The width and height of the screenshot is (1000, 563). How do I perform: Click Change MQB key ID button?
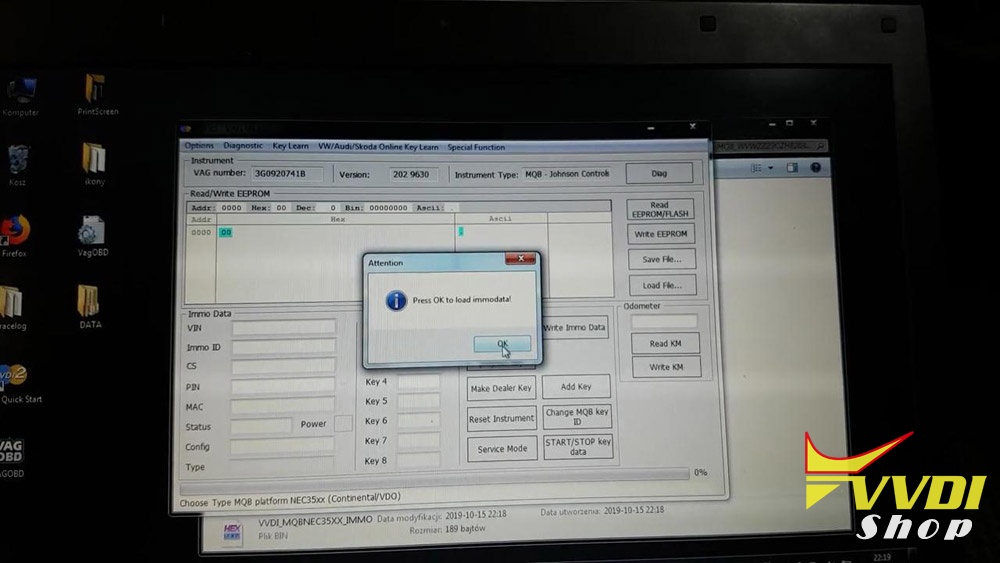coord(577,417)
